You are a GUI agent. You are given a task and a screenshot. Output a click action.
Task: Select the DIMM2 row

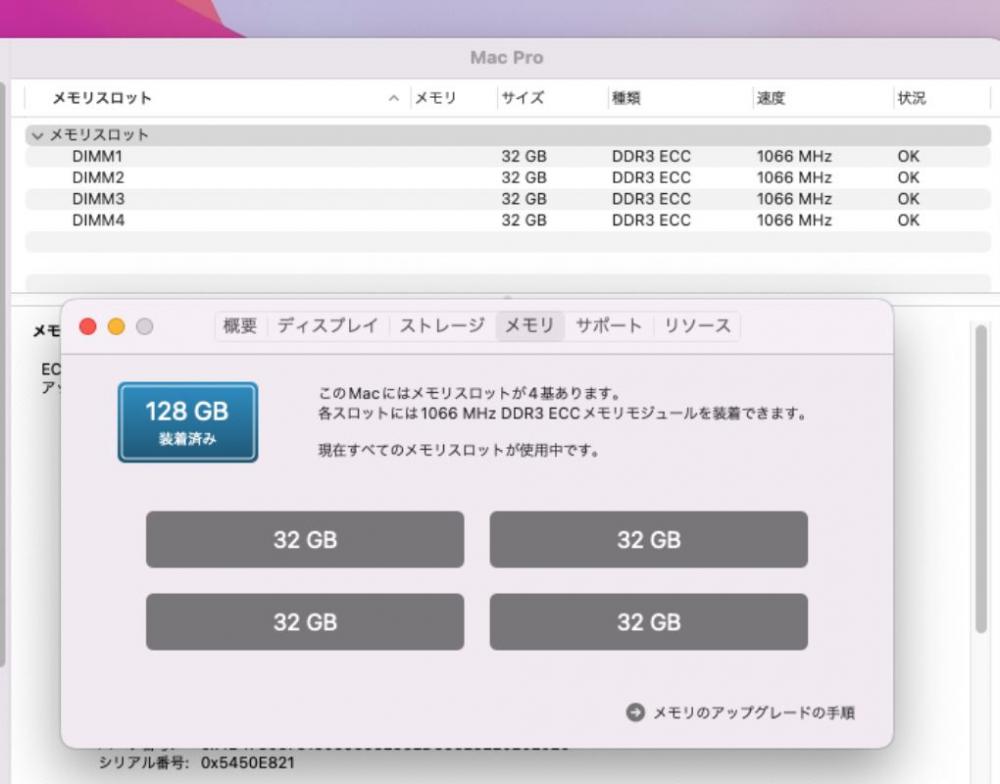tap(508, 177)
